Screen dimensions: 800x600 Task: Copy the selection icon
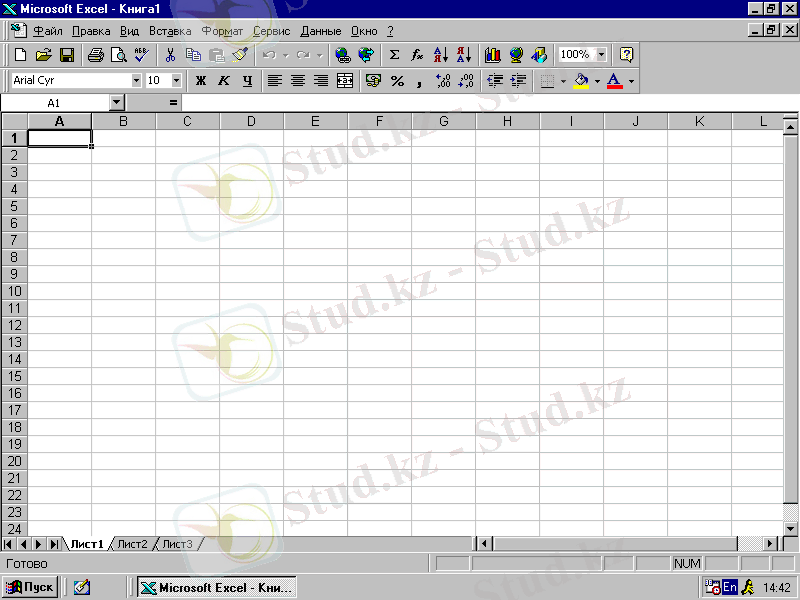point(193,55)
